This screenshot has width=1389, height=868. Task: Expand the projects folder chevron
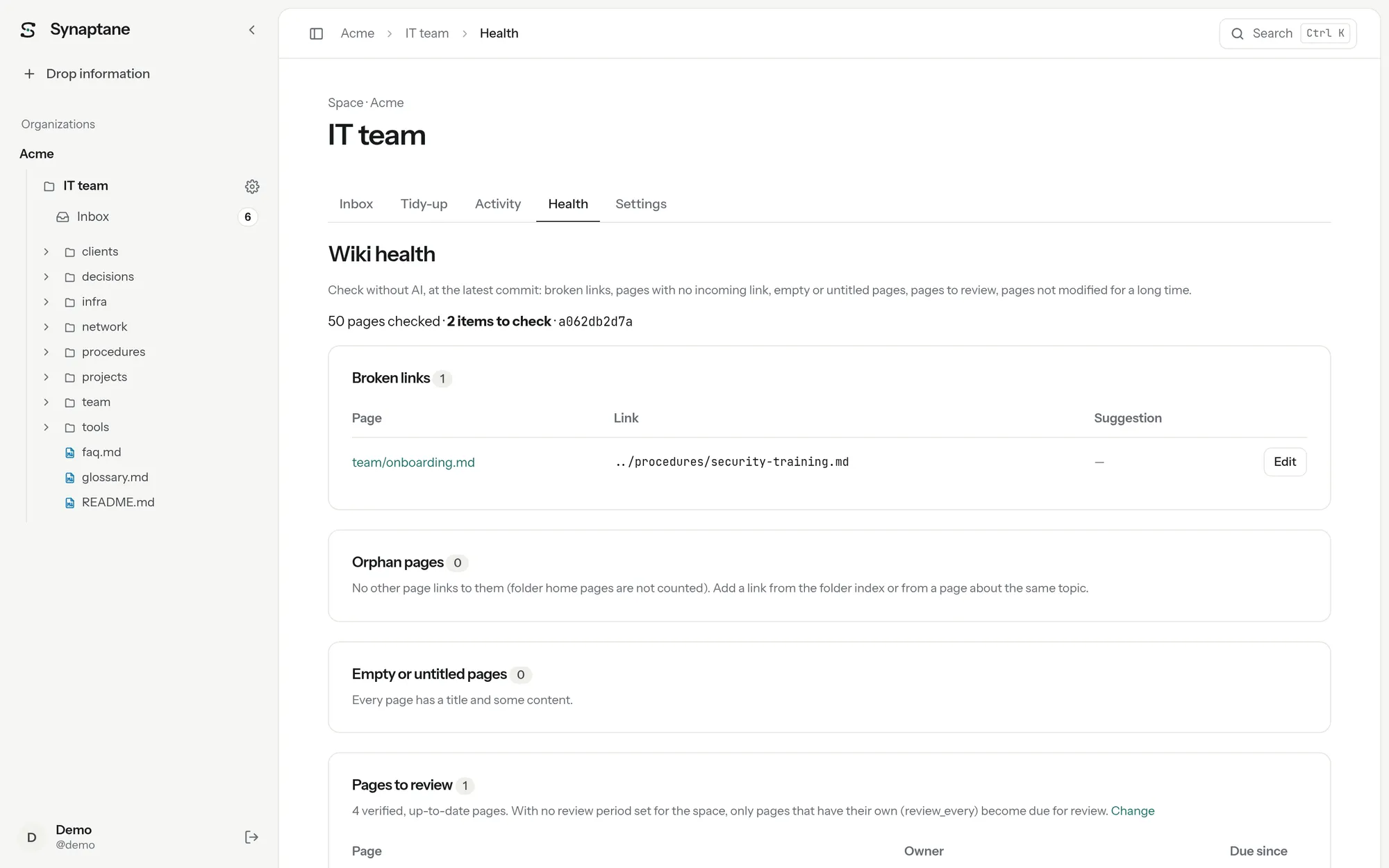click(x=47, y=377)
